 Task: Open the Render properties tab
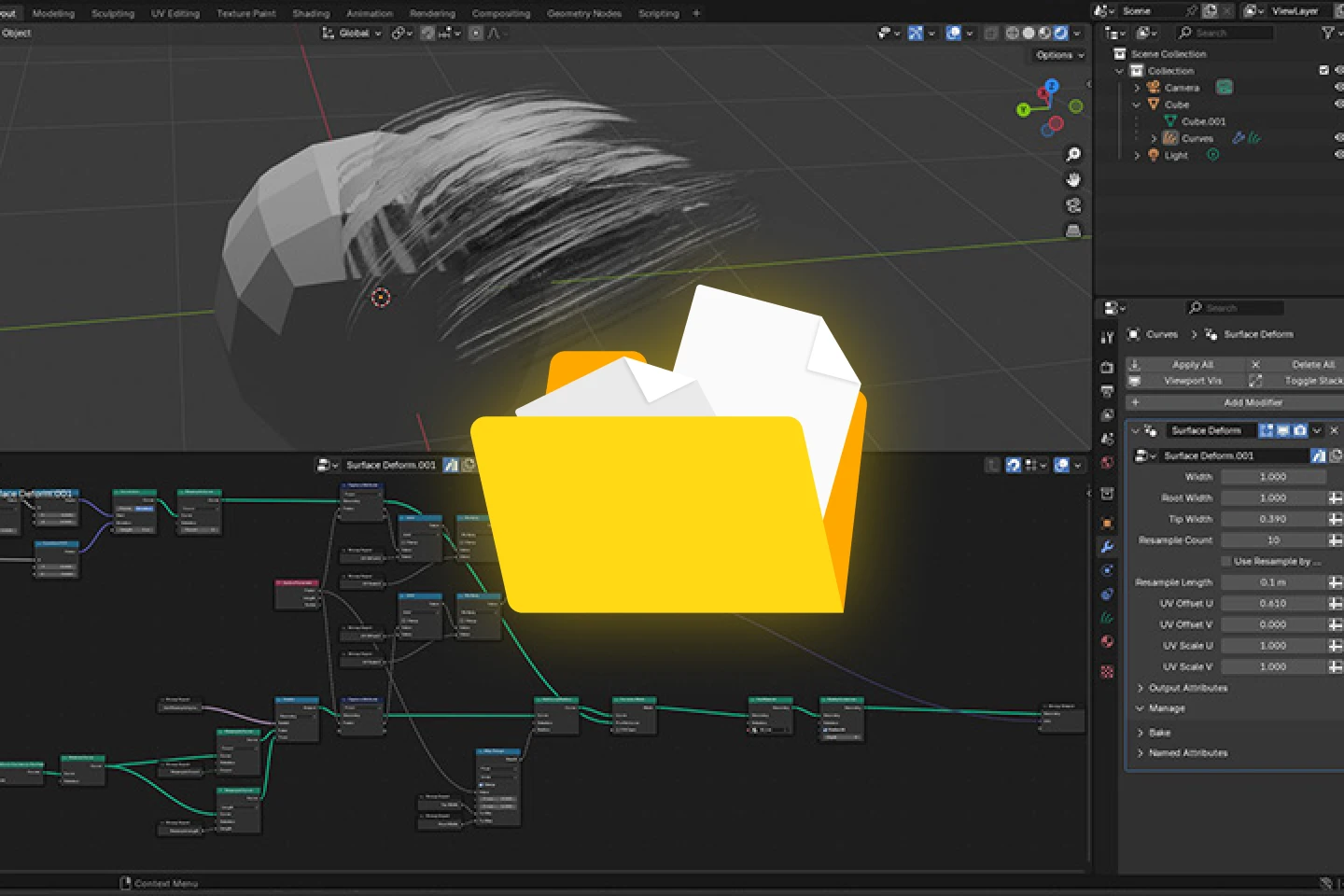coord(1107,368)
